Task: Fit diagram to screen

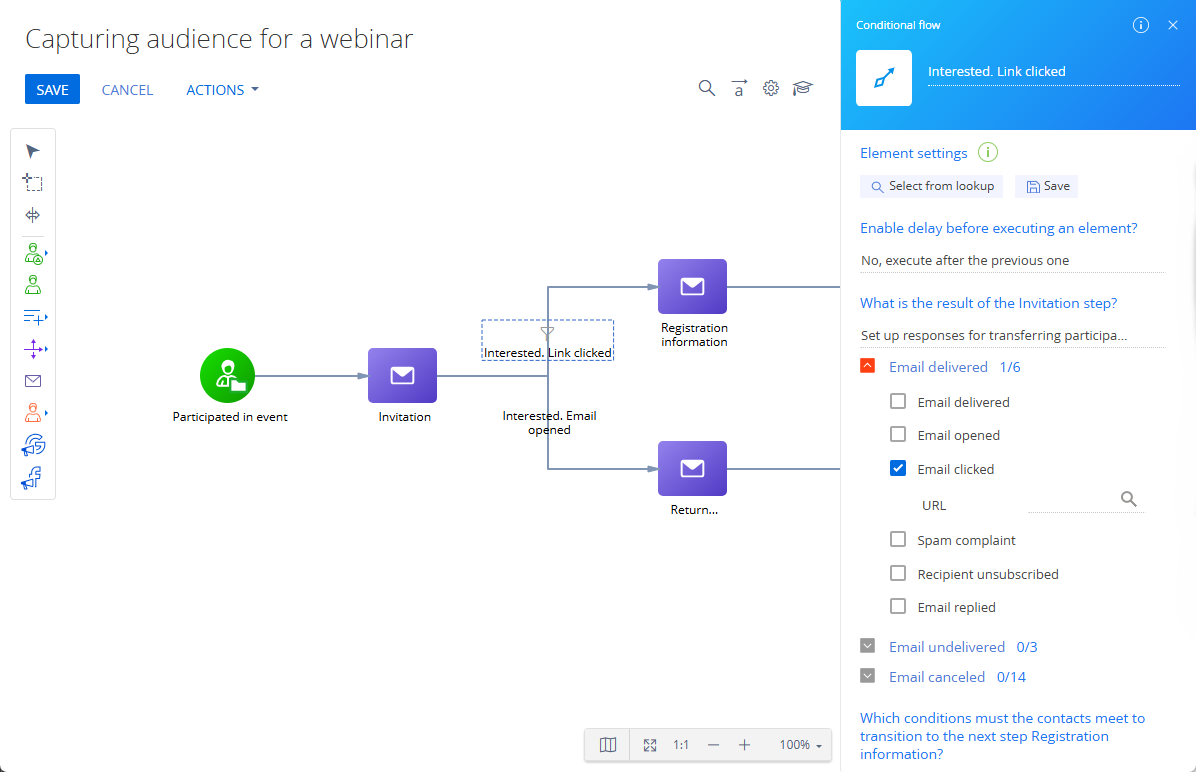Action: tap(650, 745)
